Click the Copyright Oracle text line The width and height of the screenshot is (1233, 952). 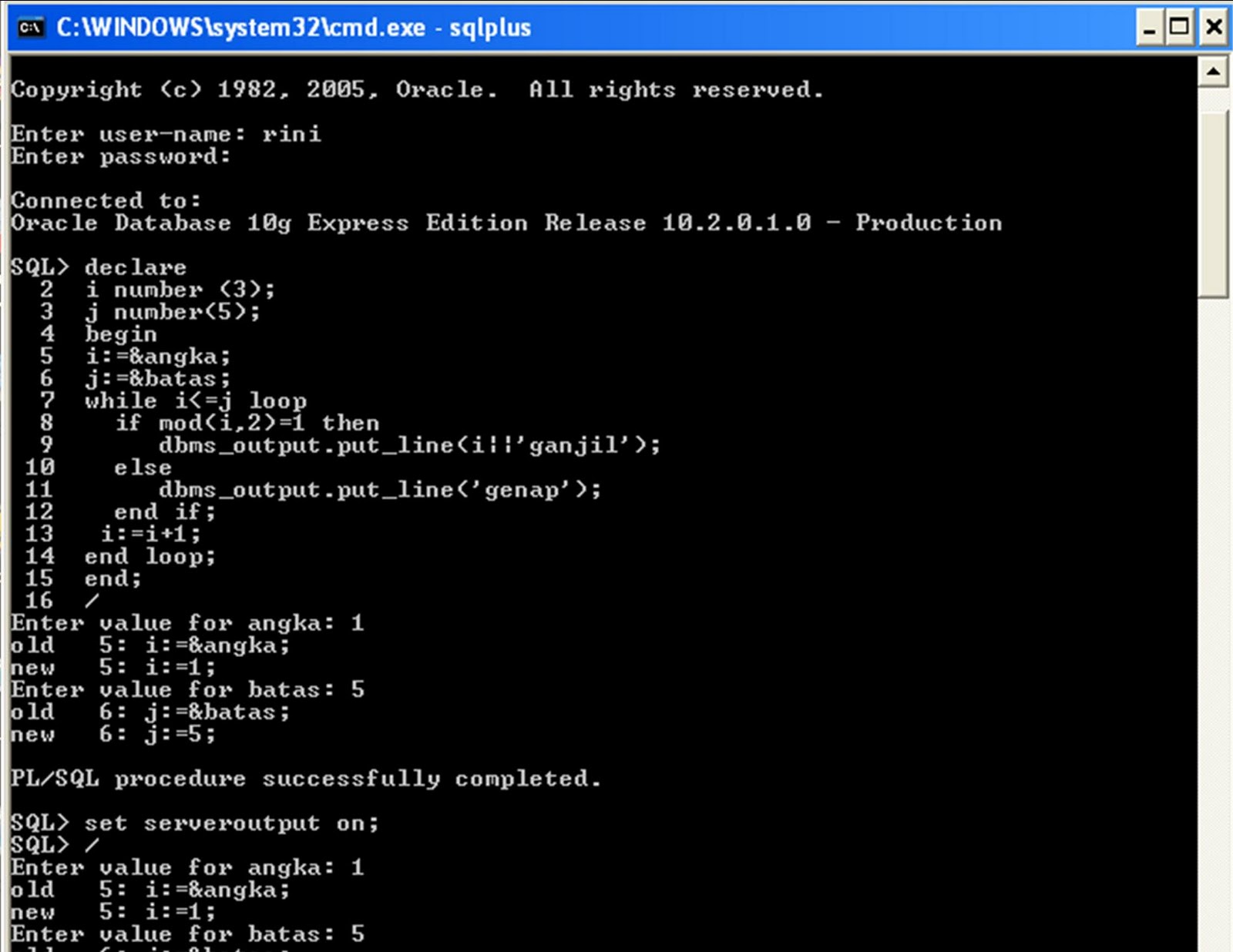click(416, 89)
